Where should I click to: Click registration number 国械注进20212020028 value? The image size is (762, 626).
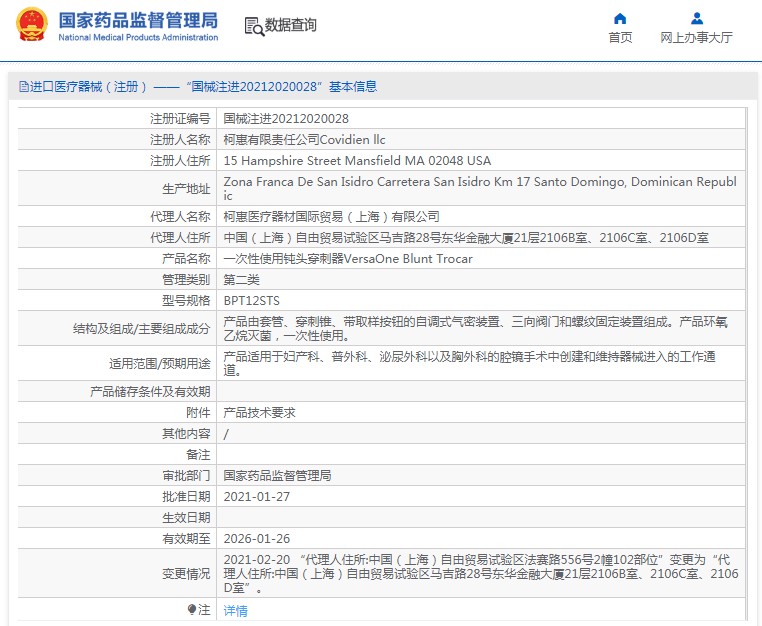(285, 118)
